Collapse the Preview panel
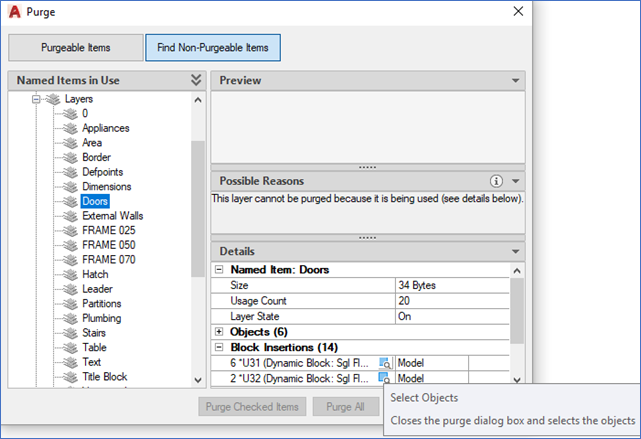The height and width of the screenshot is (439, 641). tap(515, 81)
